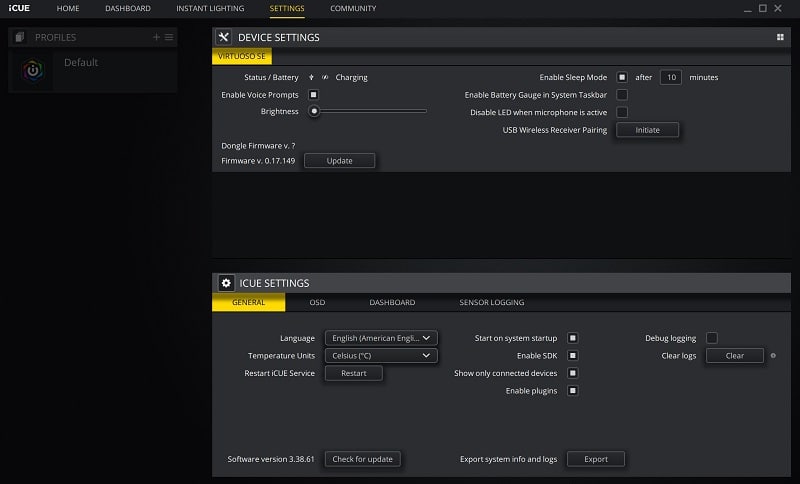Click Software version 3.38.61 text

pyautogui.click(x=271, y=459)
